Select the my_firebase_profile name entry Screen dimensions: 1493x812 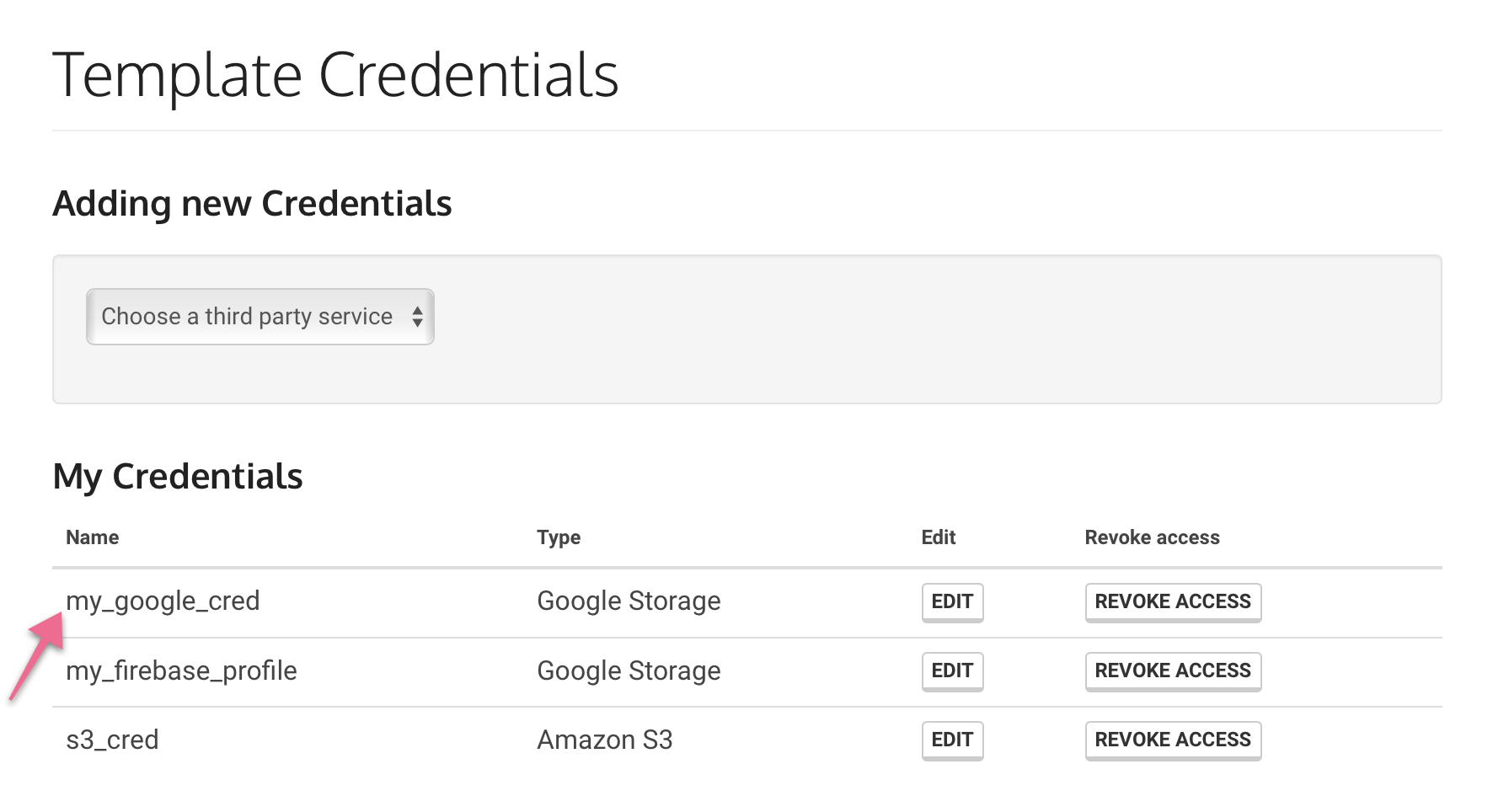(181, 670)
